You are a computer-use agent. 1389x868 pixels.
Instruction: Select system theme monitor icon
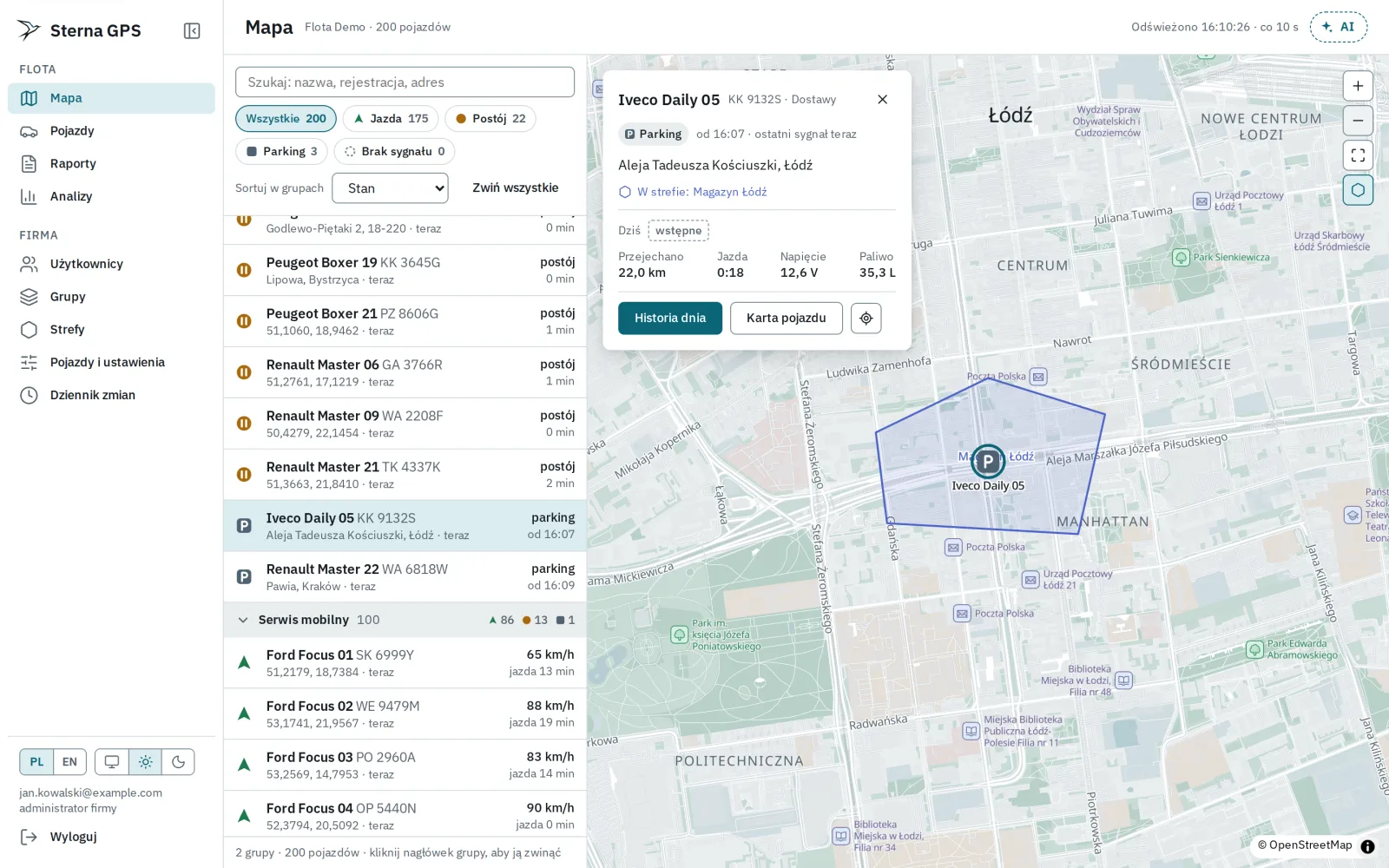[112, 762]
